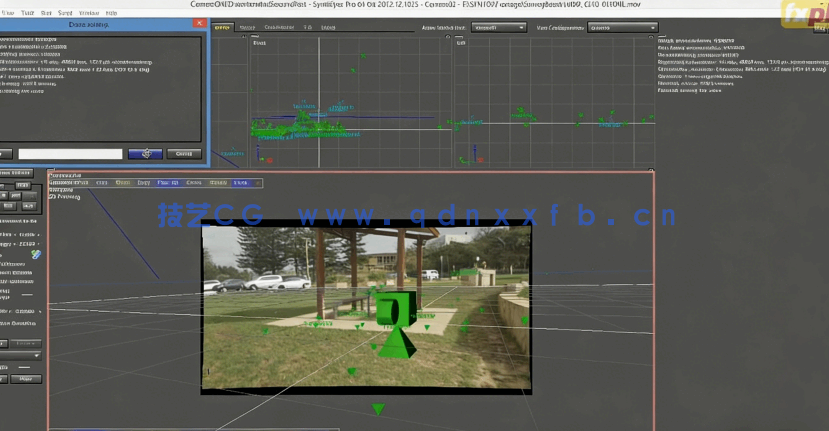Click the colorful pencil icon in the left panel
The height and width of the screenshot is (431, 829).
pos(37,255)
